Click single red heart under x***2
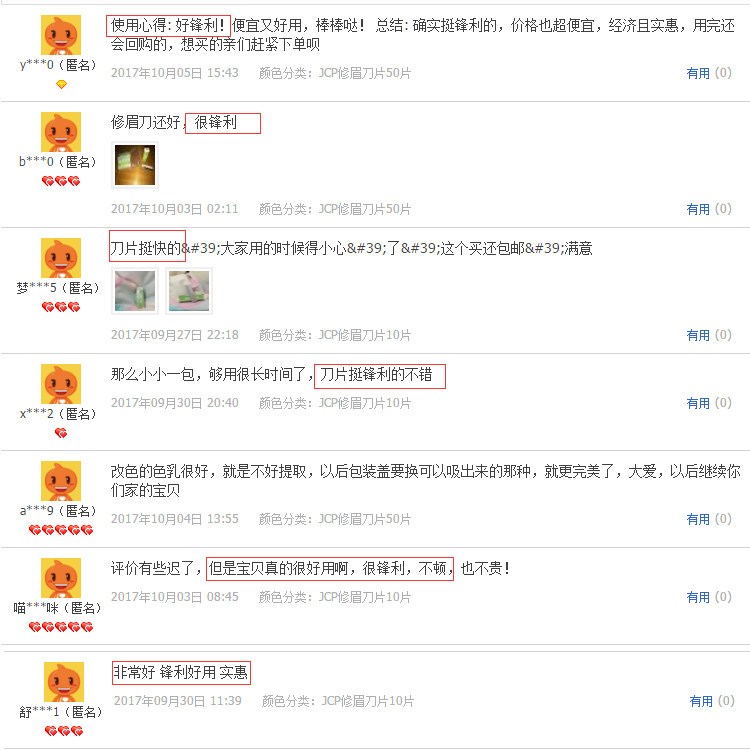The width and height of the screenshot is (750, 750). tap(61, 433)
